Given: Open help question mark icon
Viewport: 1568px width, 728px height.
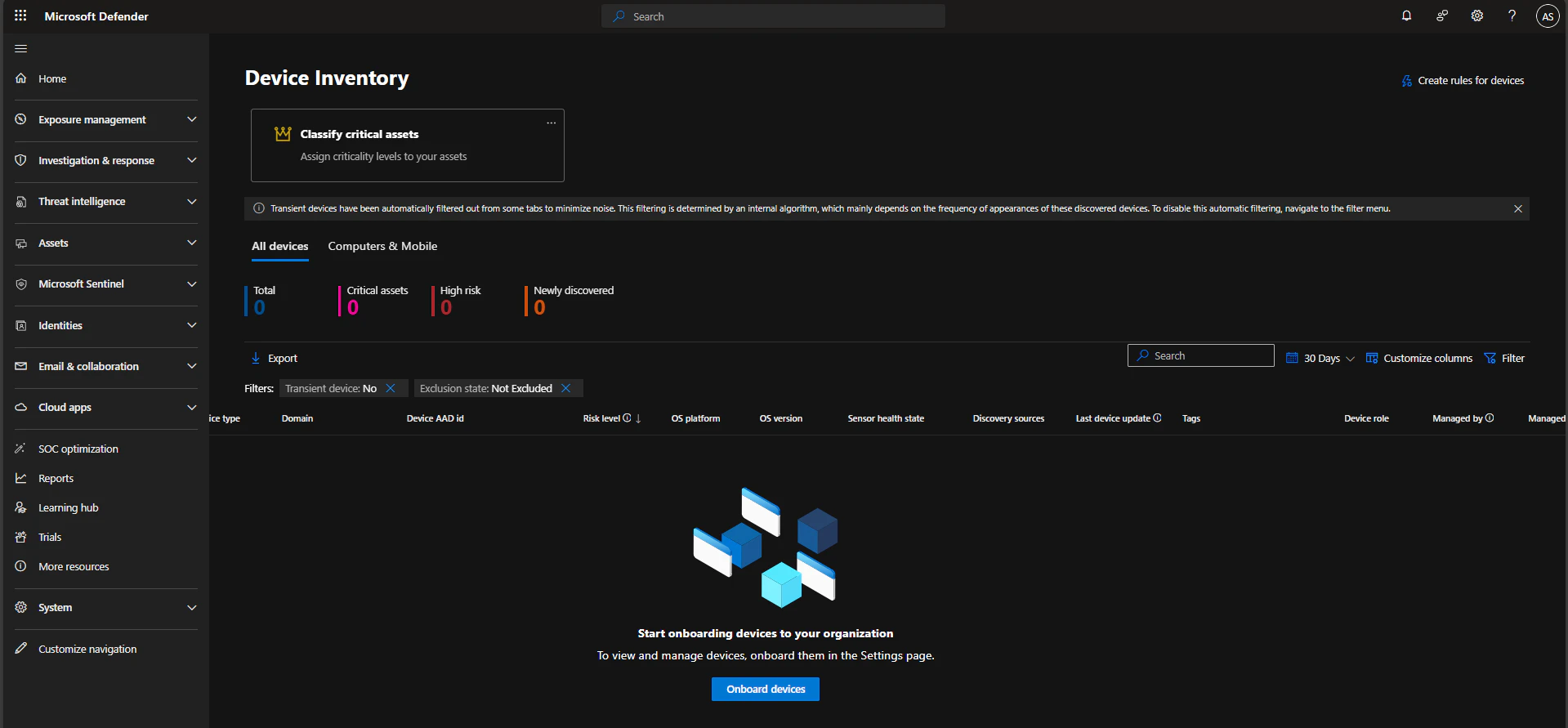Looking at the screenshot, I should coord(1512,16).
